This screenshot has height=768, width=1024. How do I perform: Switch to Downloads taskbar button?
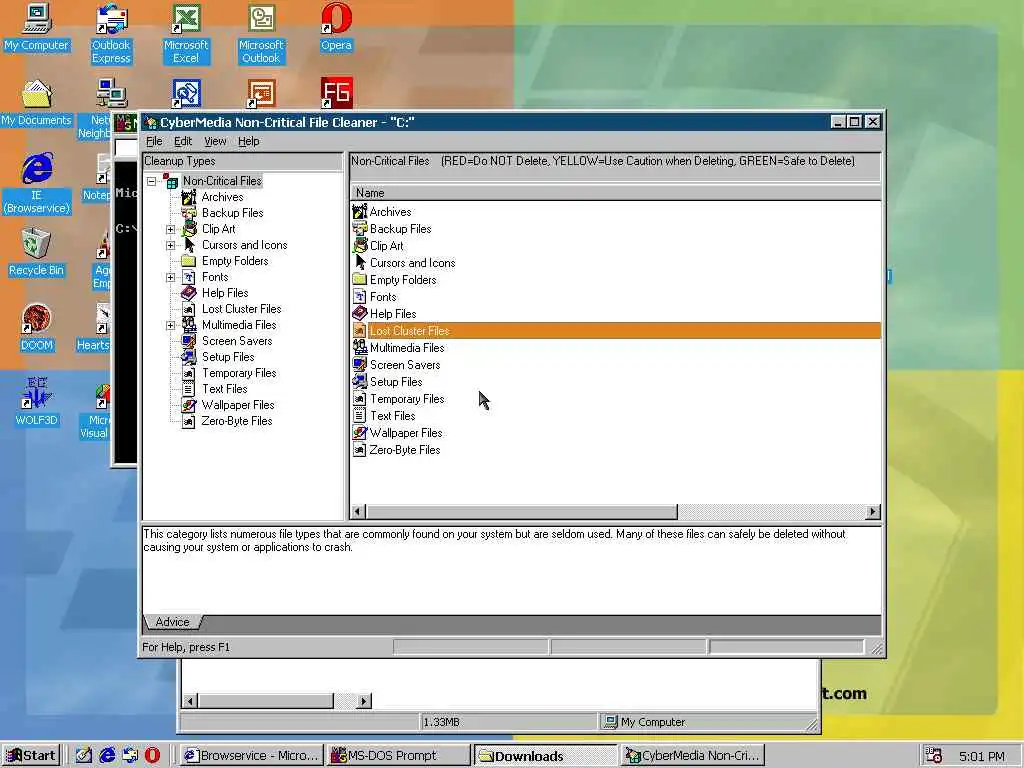pyautogui.click(x=545, y=756)
